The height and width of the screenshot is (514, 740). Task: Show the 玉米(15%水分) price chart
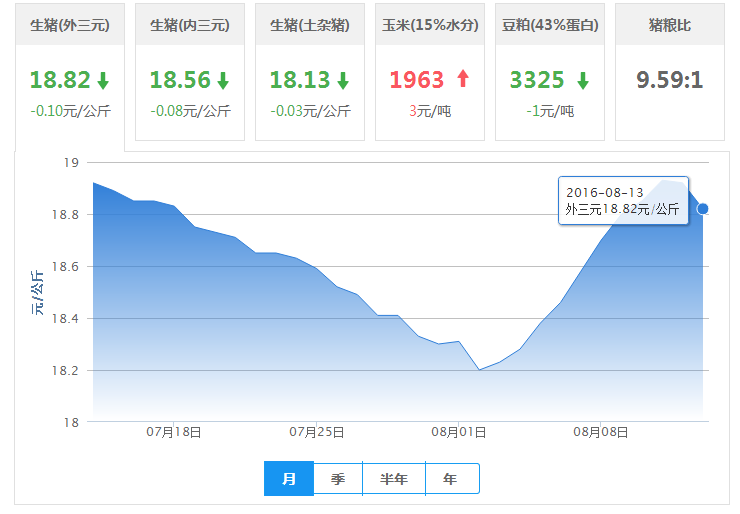pyautogui.click(x=429, y=24)
